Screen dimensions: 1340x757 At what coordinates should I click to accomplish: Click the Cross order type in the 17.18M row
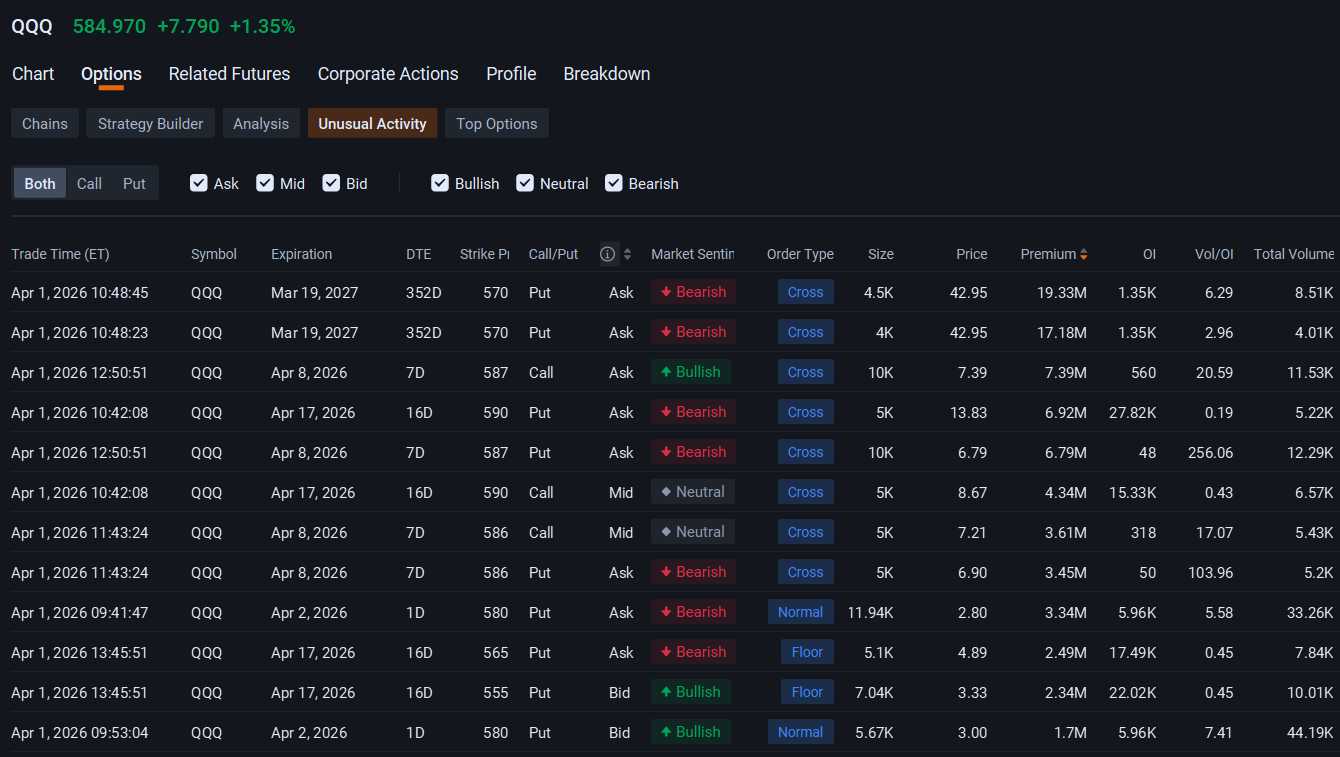[x=806, y=332]
